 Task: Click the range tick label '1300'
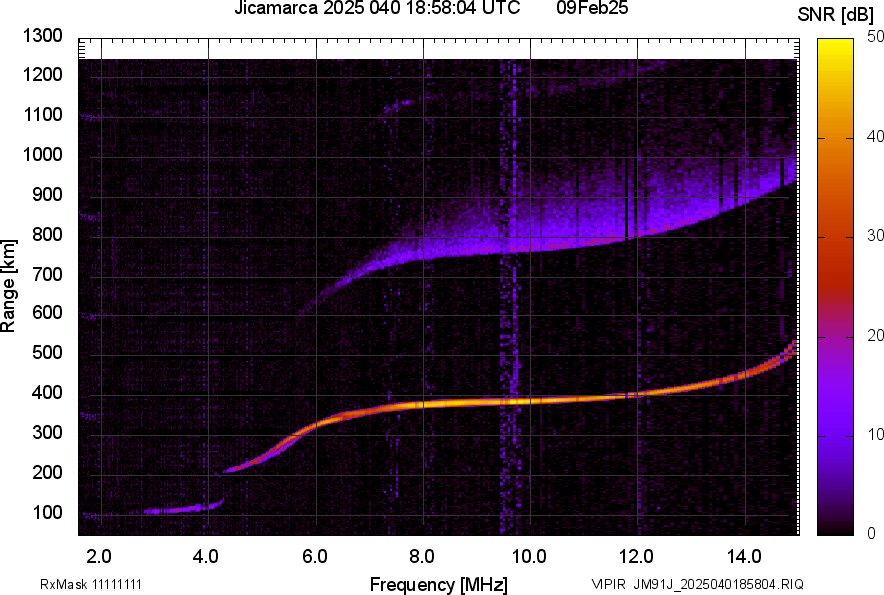coord(42,36)
